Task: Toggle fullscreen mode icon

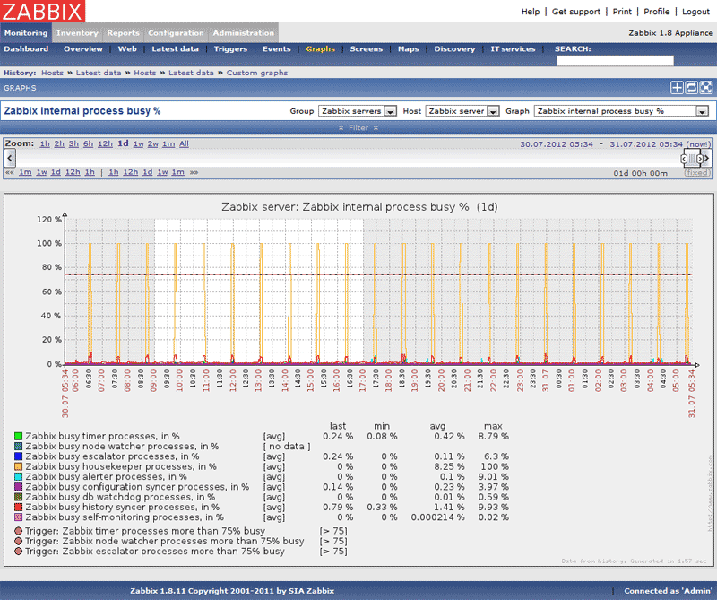Action: [x=705, y=88]
